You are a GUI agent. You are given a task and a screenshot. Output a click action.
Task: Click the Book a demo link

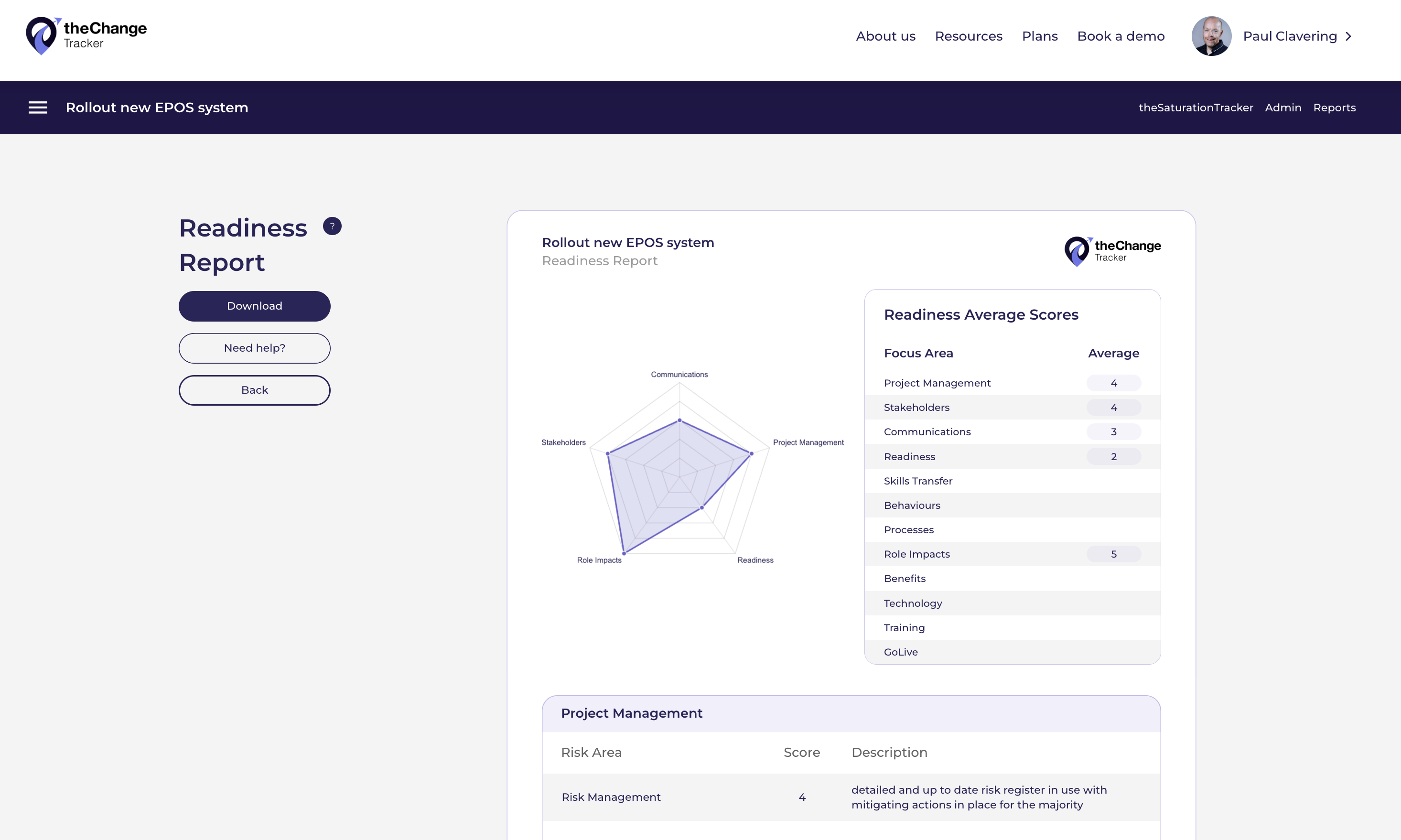coord(1120,36)
